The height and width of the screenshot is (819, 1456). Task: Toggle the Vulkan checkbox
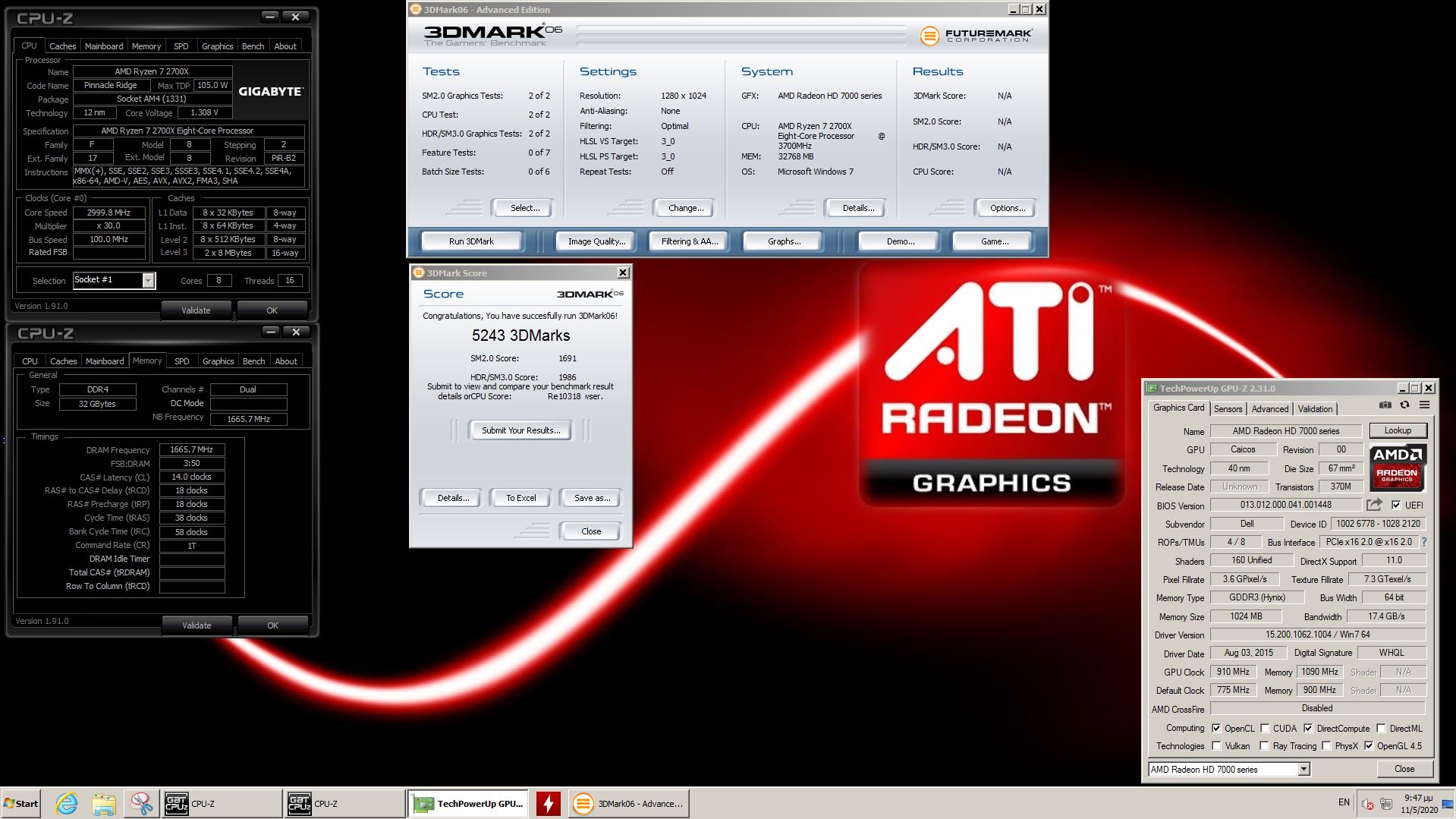pyautogui.click(x=1216, y=746)
